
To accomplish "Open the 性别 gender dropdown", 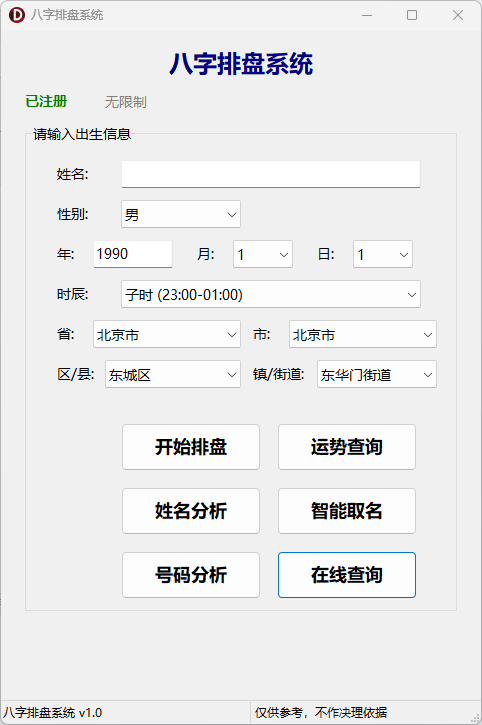I will (181, 214).
